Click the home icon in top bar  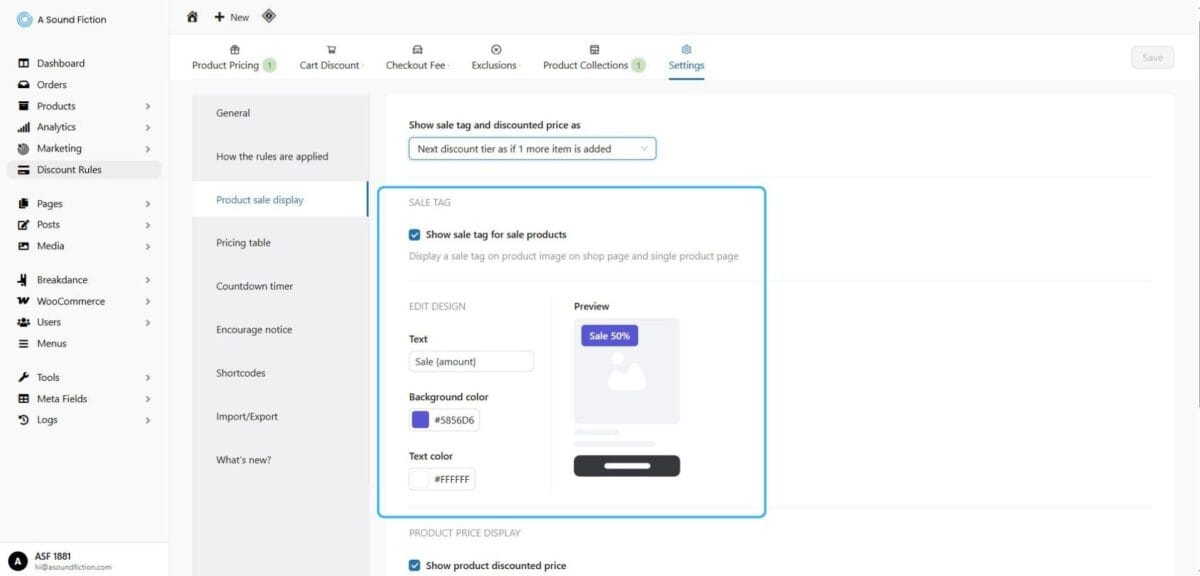click(x=192, y=17)
